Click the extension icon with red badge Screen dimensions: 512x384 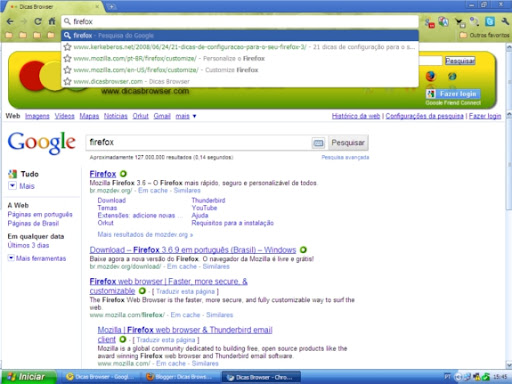[429, 23]
